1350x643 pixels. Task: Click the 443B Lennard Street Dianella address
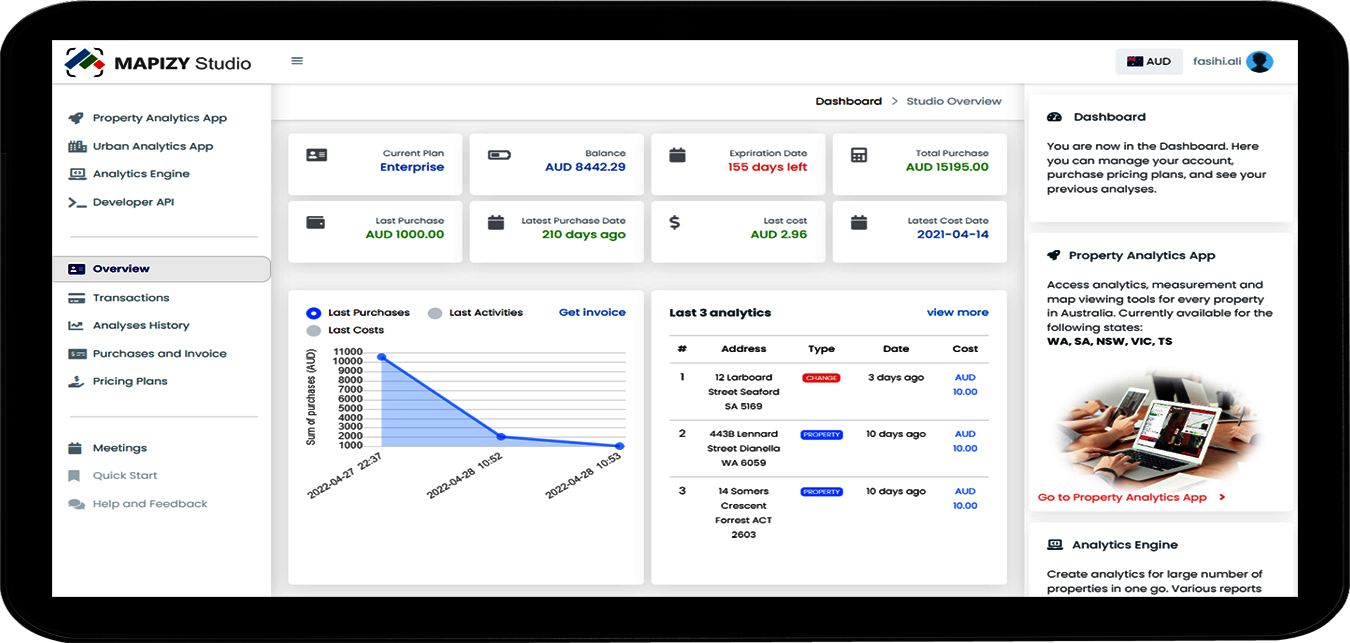(744, 449)
